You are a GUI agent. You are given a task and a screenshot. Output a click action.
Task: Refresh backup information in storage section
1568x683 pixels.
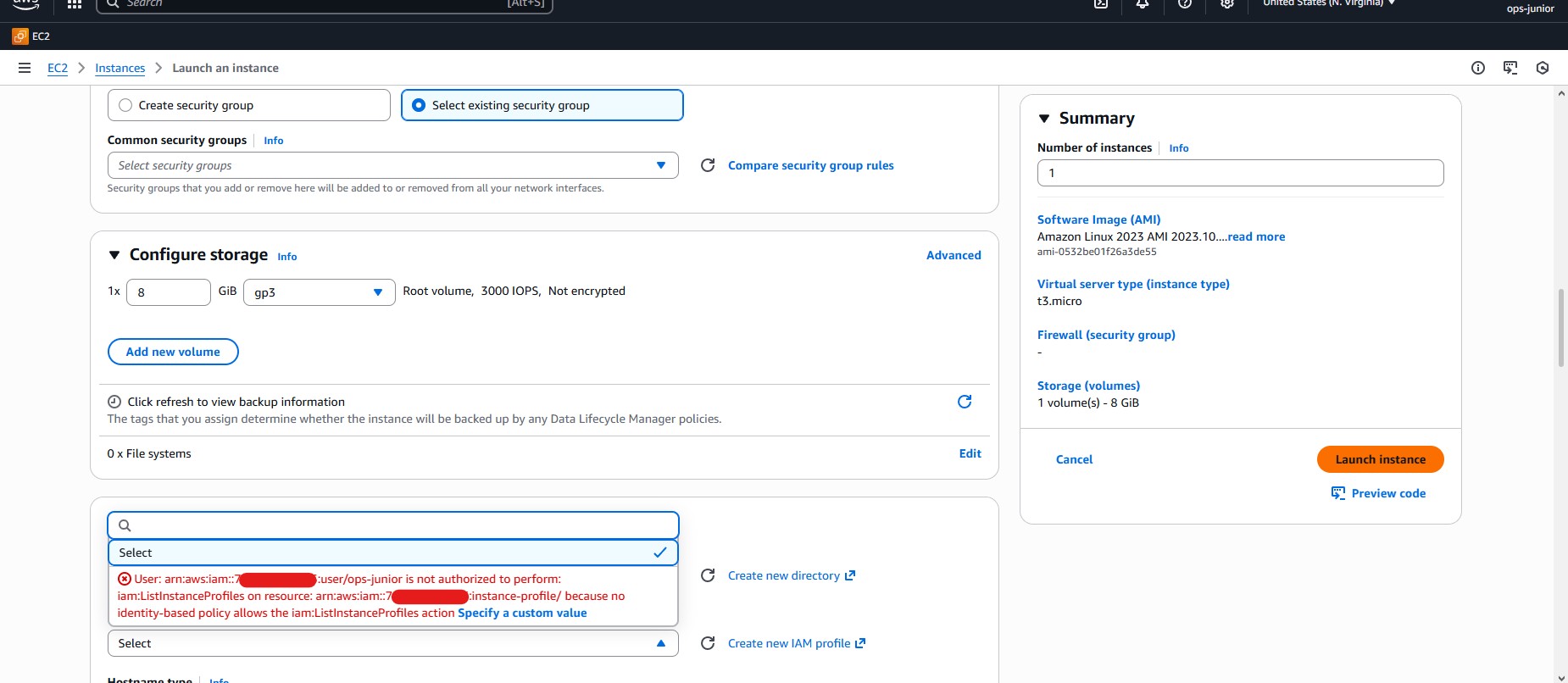point(964,402)
